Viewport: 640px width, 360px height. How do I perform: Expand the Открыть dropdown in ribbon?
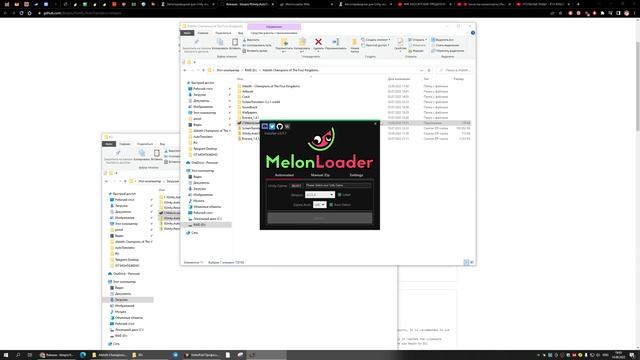pos(418,40)
